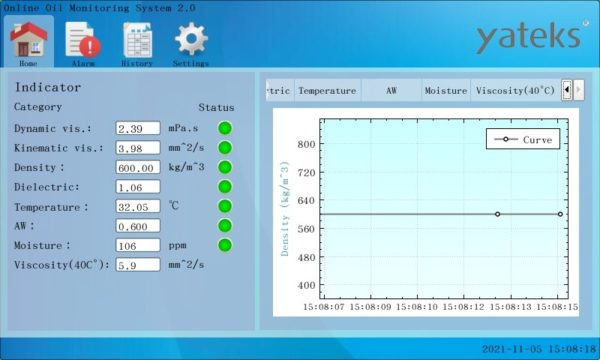Click the Moisture value field 106
This screenshot has width=600, height=360.
pyautogui.click(x=138, y=245)
